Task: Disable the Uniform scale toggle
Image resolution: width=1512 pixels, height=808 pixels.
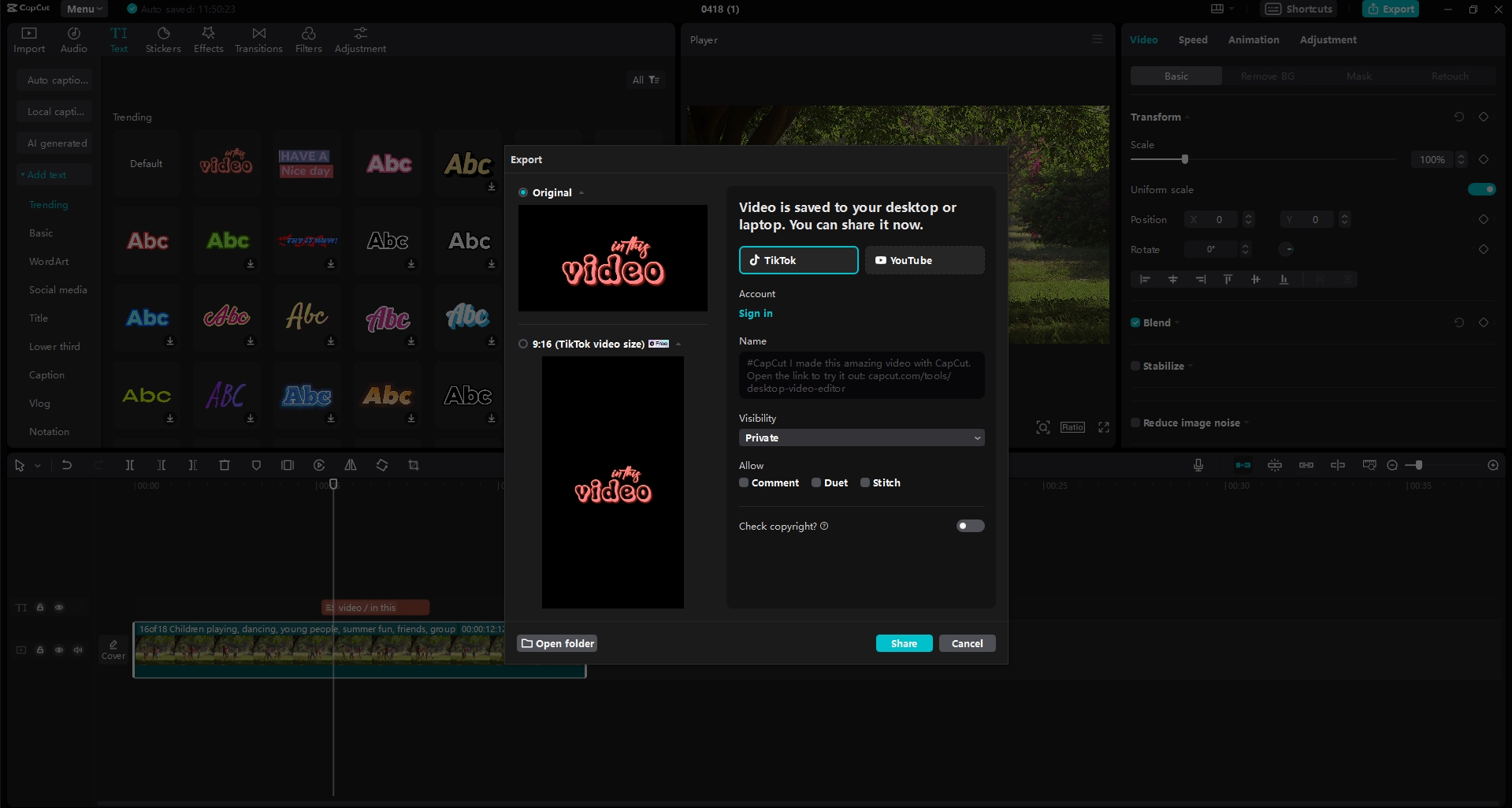Action: tap(1482, 189)
